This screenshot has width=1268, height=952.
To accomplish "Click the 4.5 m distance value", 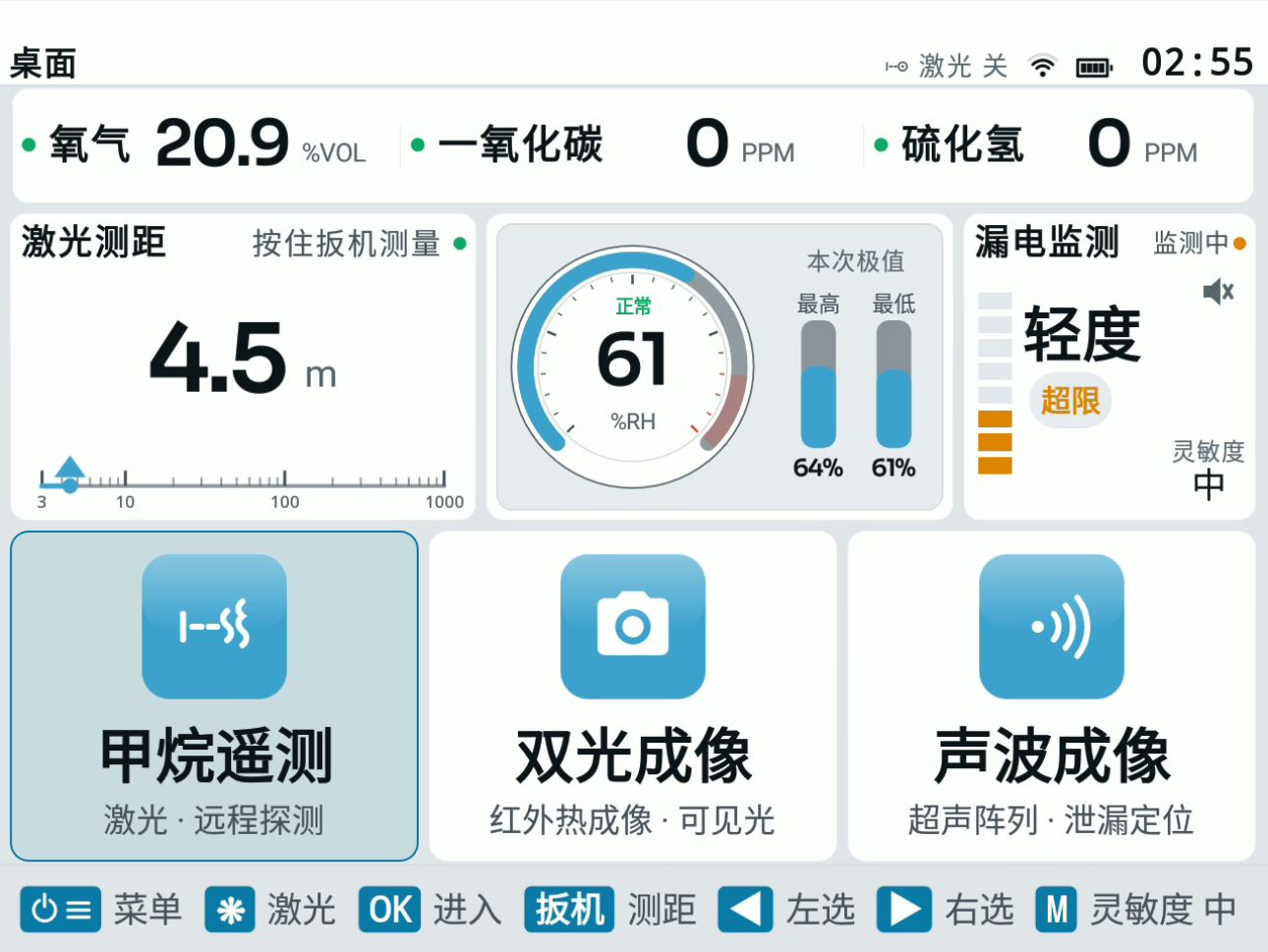I will tap(243, 359).
